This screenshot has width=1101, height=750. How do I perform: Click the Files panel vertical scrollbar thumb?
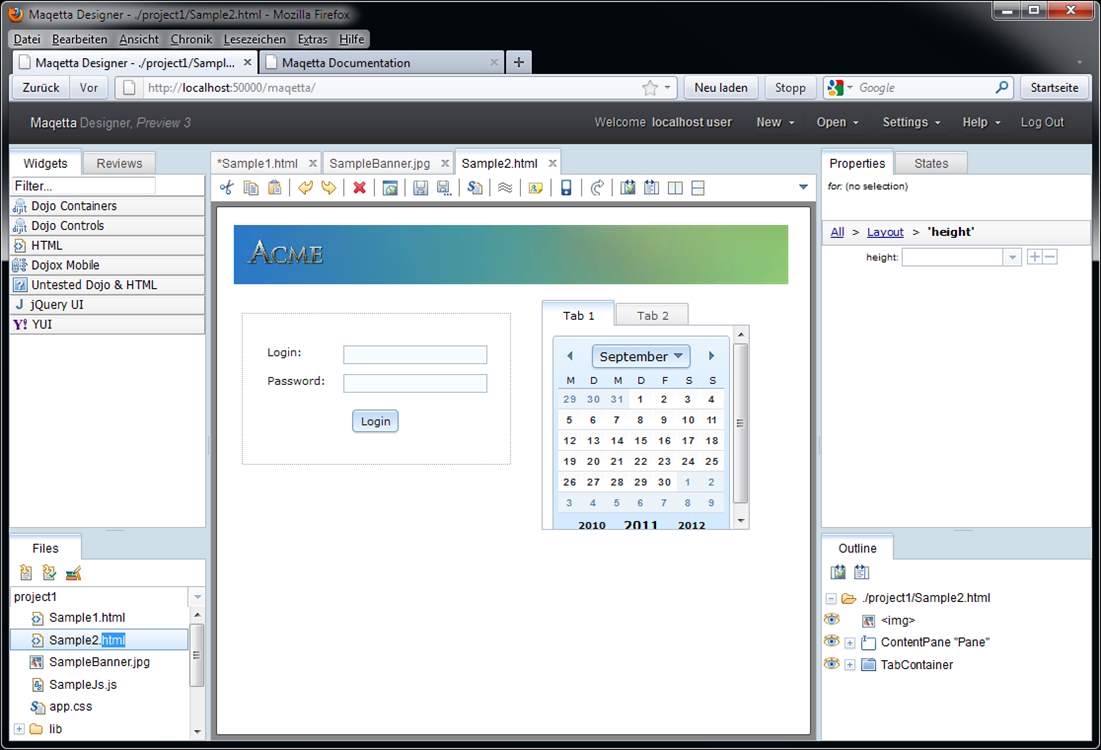[197, 654]
